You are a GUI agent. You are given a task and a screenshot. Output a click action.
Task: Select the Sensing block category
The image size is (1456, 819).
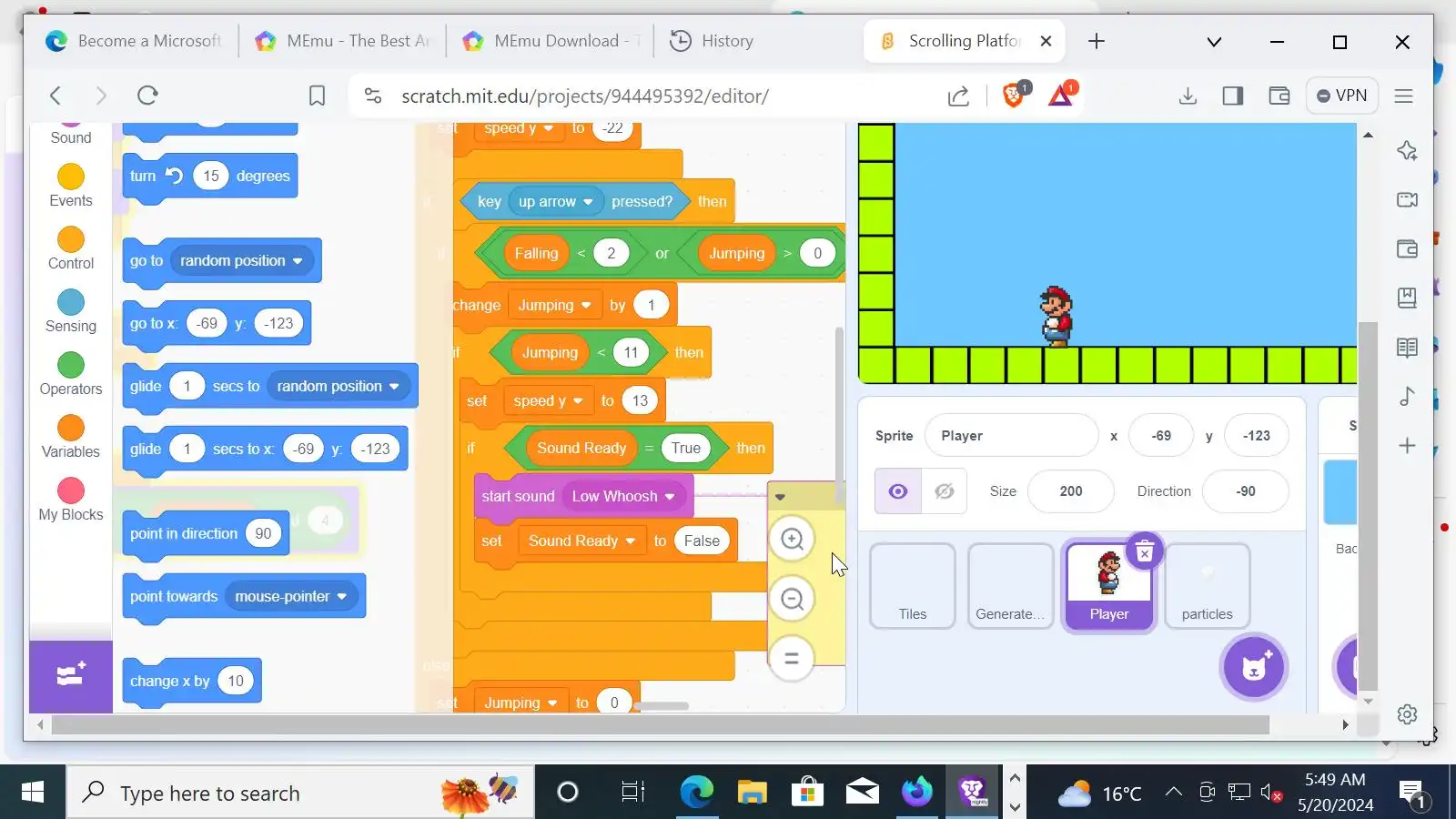71,312
